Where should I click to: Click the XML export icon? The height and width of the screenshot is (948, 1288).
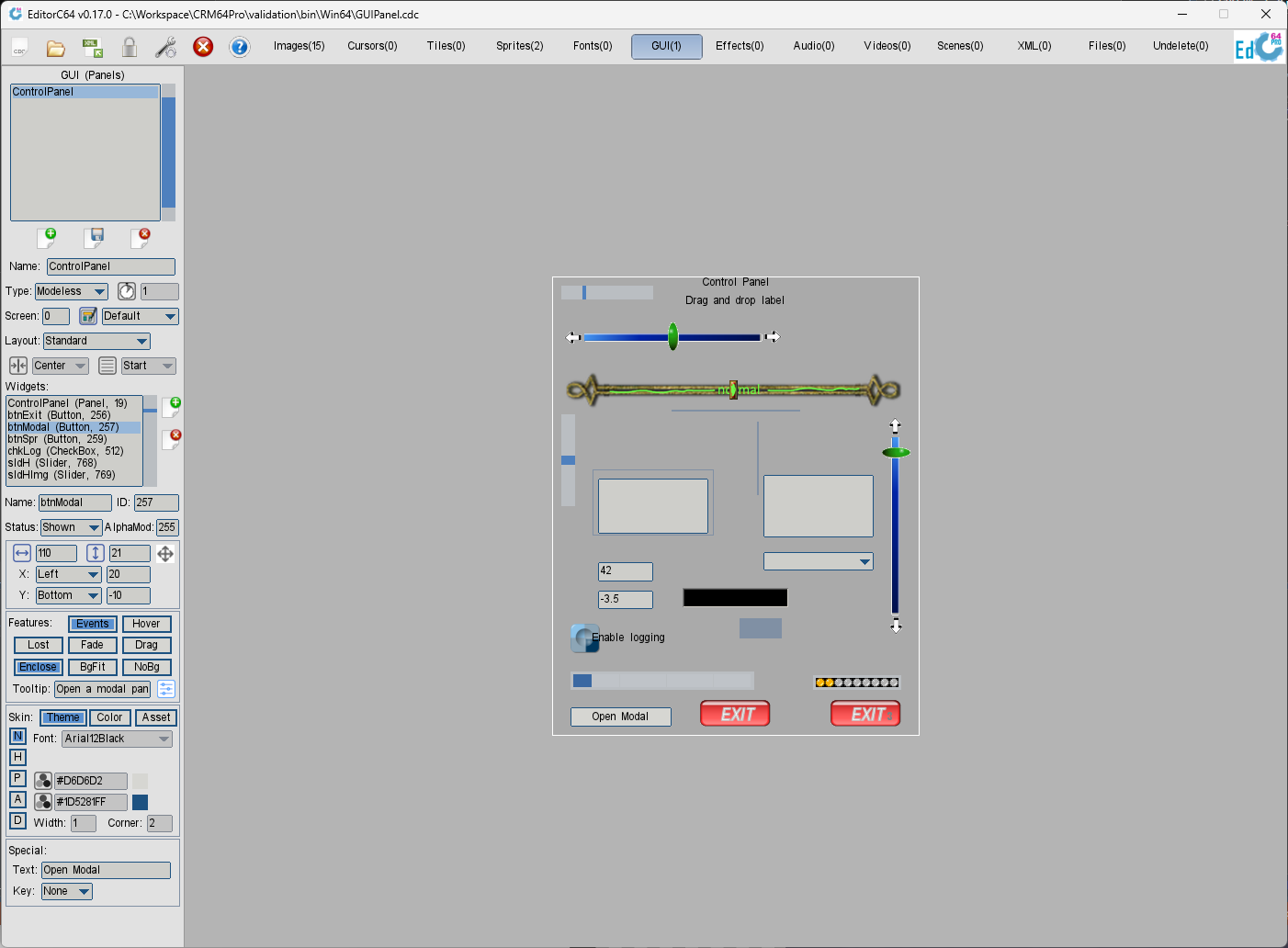[93, 47]
